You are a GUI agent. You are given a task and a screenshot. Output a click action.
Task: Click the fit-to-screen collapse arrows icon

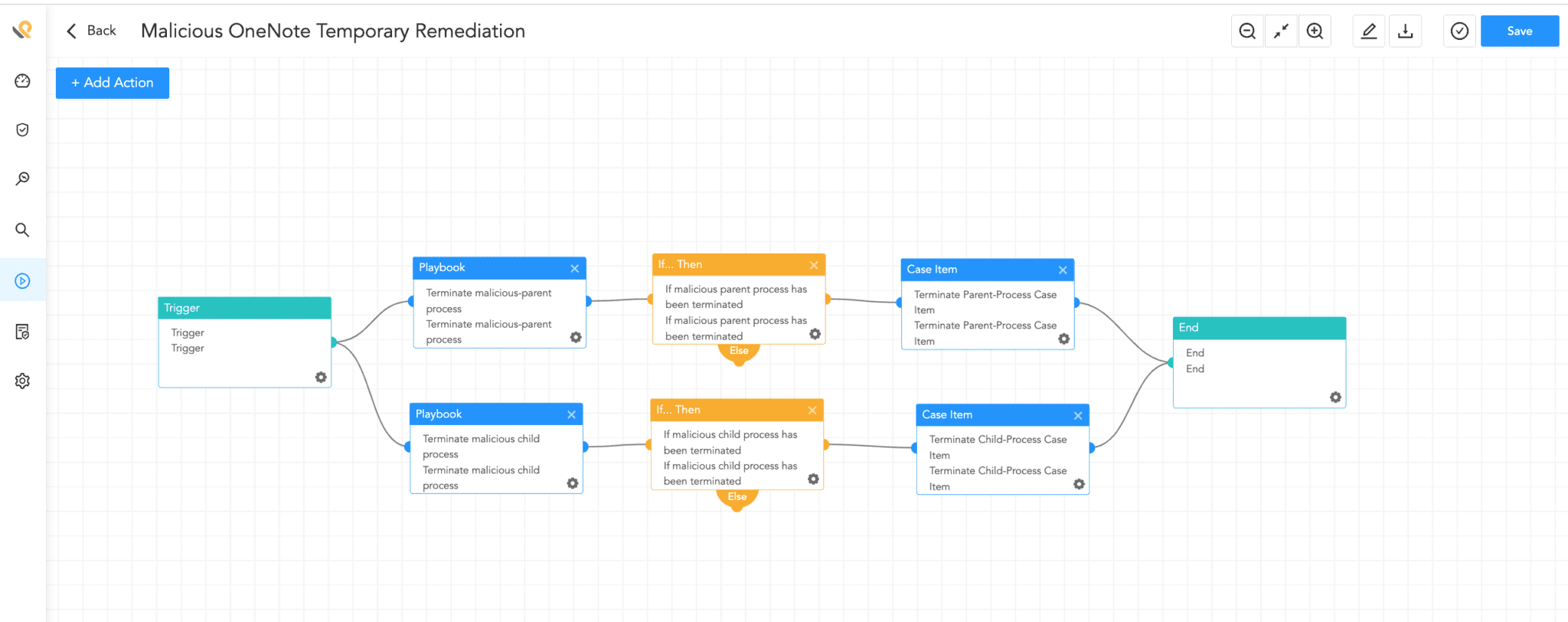[x=1281, y=31]
